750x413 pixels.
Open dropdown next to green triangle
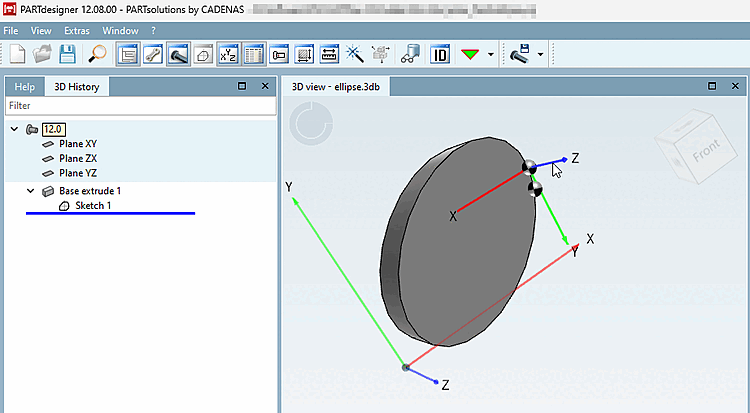coord(491,55)
